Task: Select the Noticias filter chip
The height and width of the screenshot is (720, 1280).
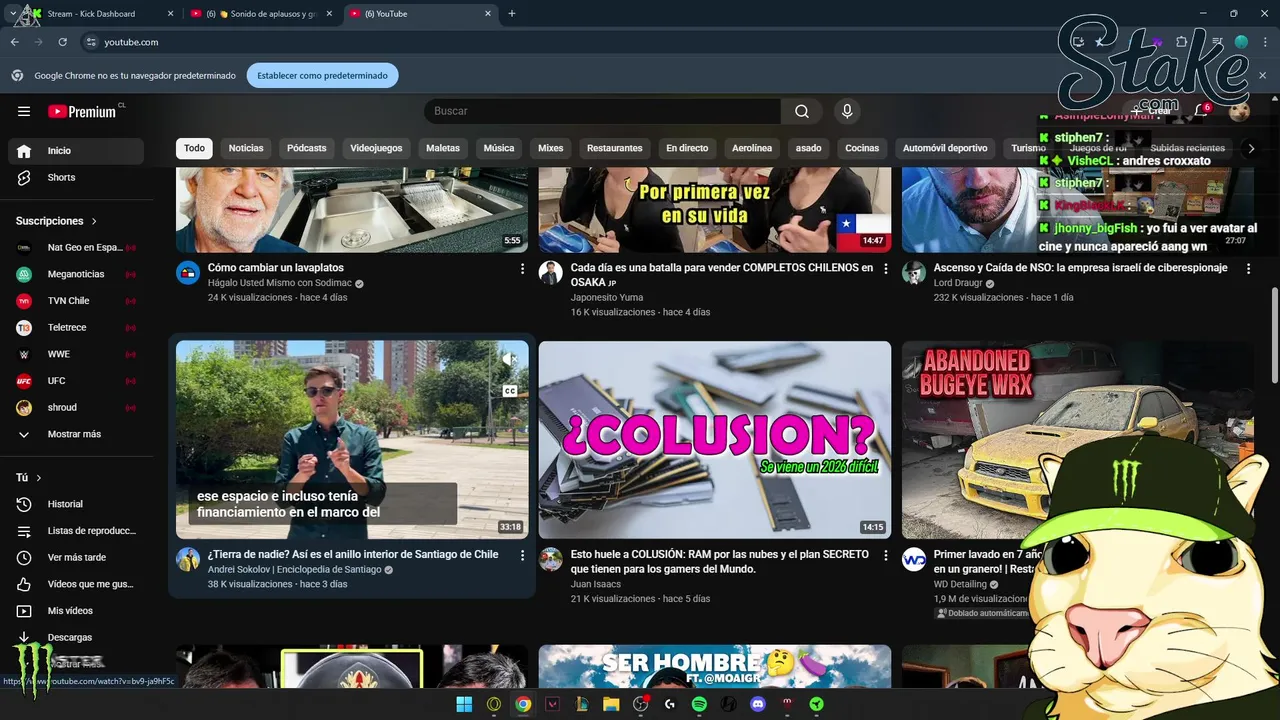Action: 246,148
